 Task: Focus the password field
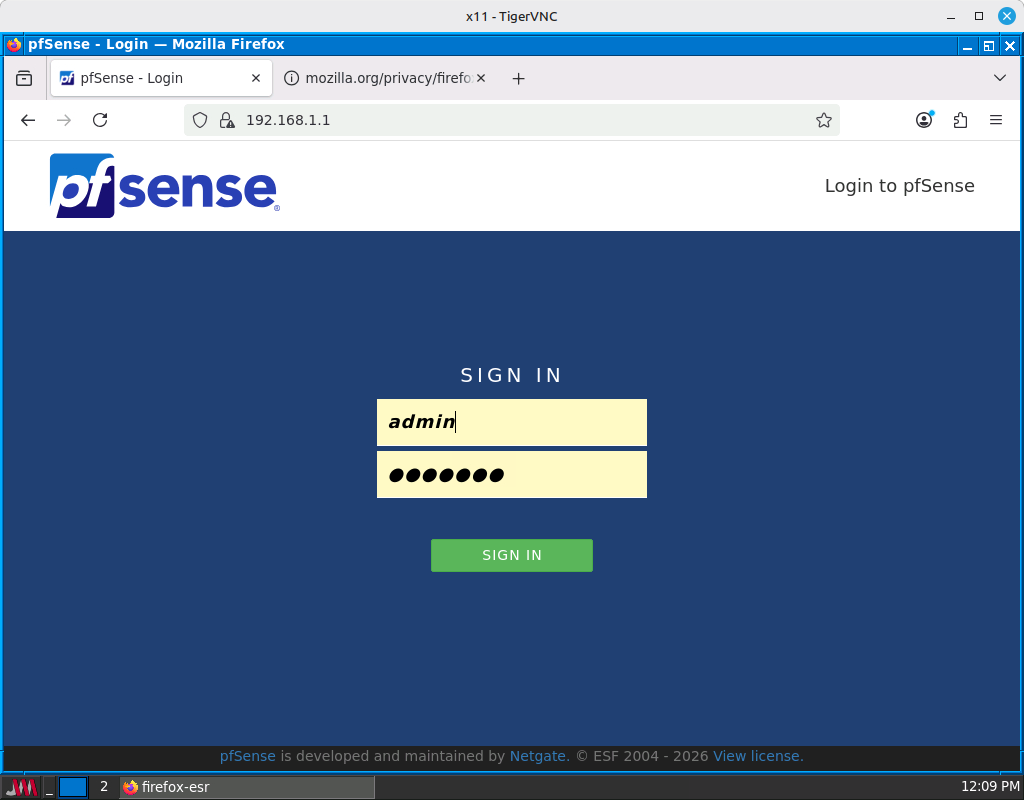[511, 474]
